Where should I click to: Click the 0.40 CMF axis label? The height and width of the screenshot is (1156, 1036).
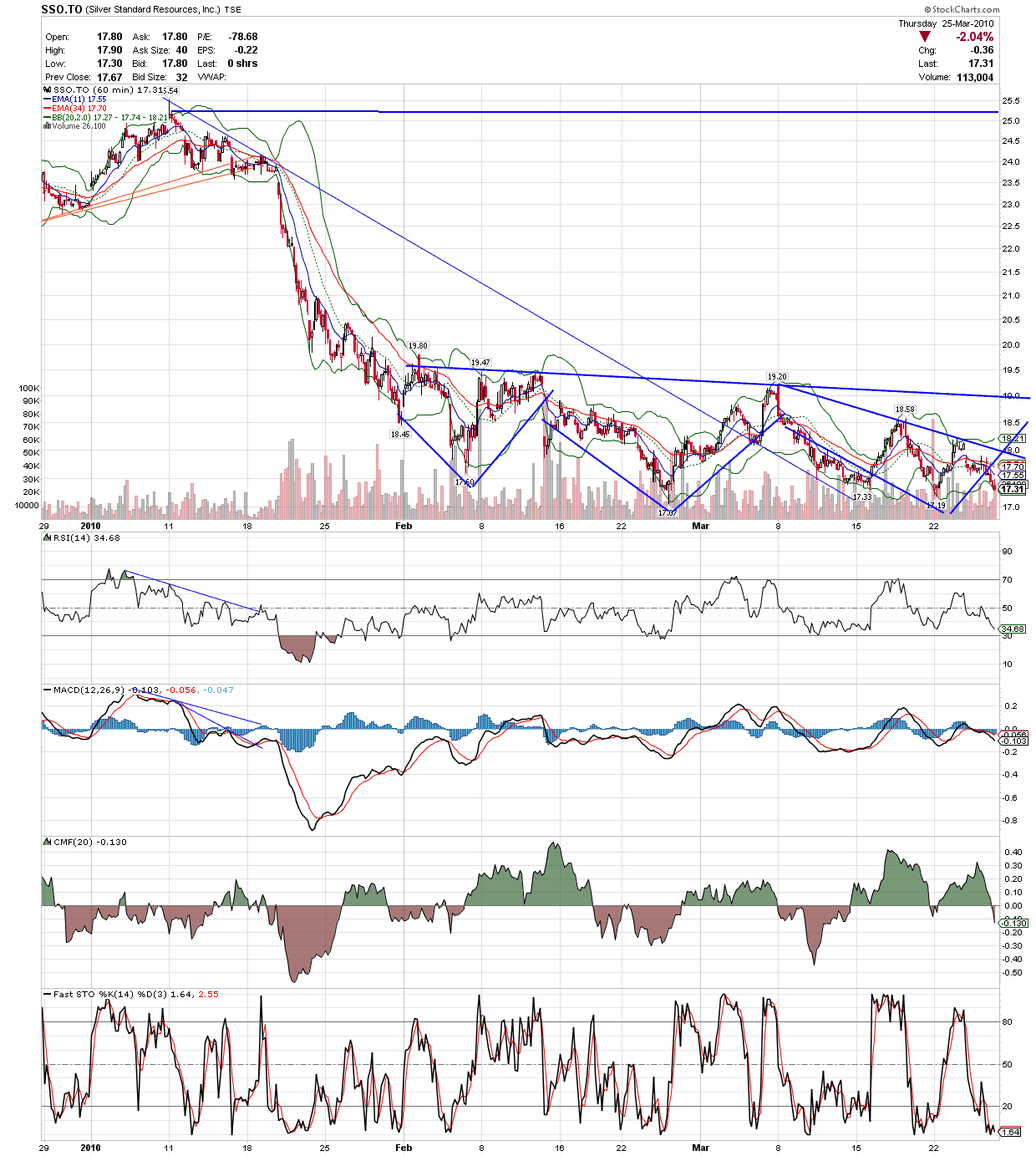(1012, 853)
